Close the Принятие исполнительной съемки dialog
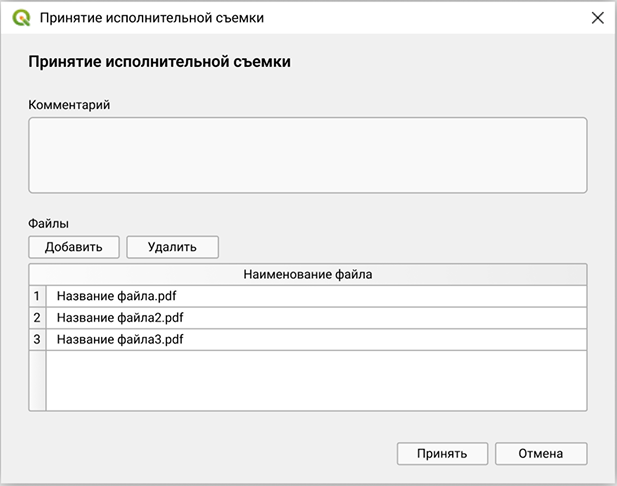The width and height of the screenshot is (617, 486). pyautogui.click(x=597, y=17)
